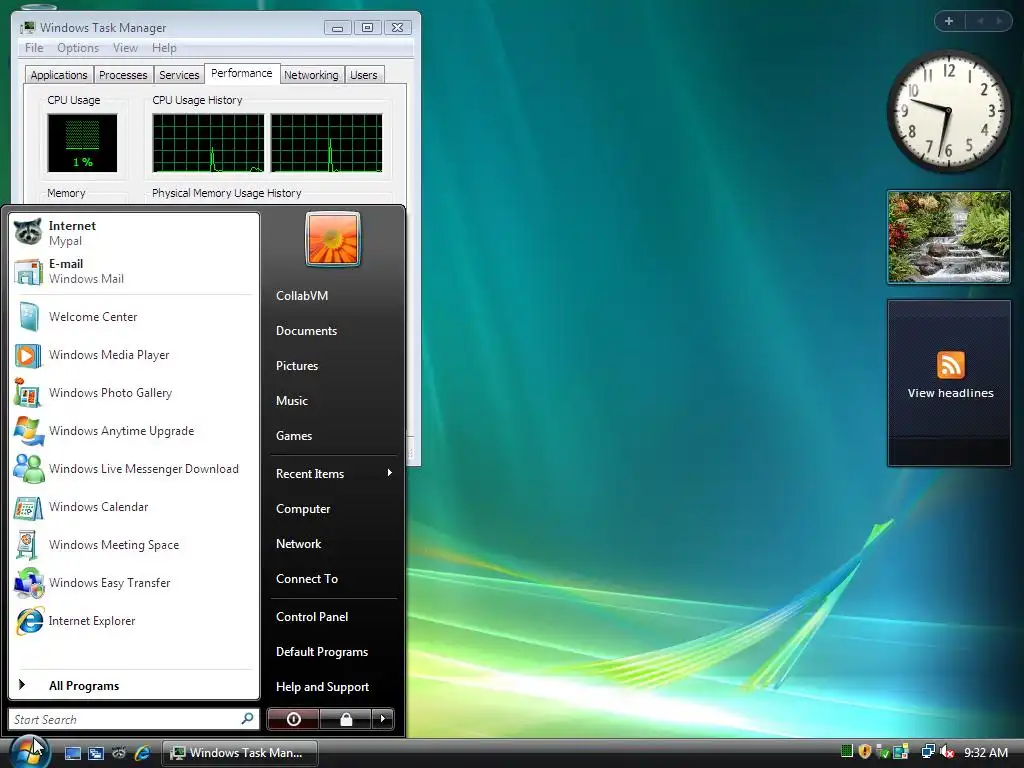1024x768 pixels.
Task: Expand Recent Items submenu
Action: point(334,473)
